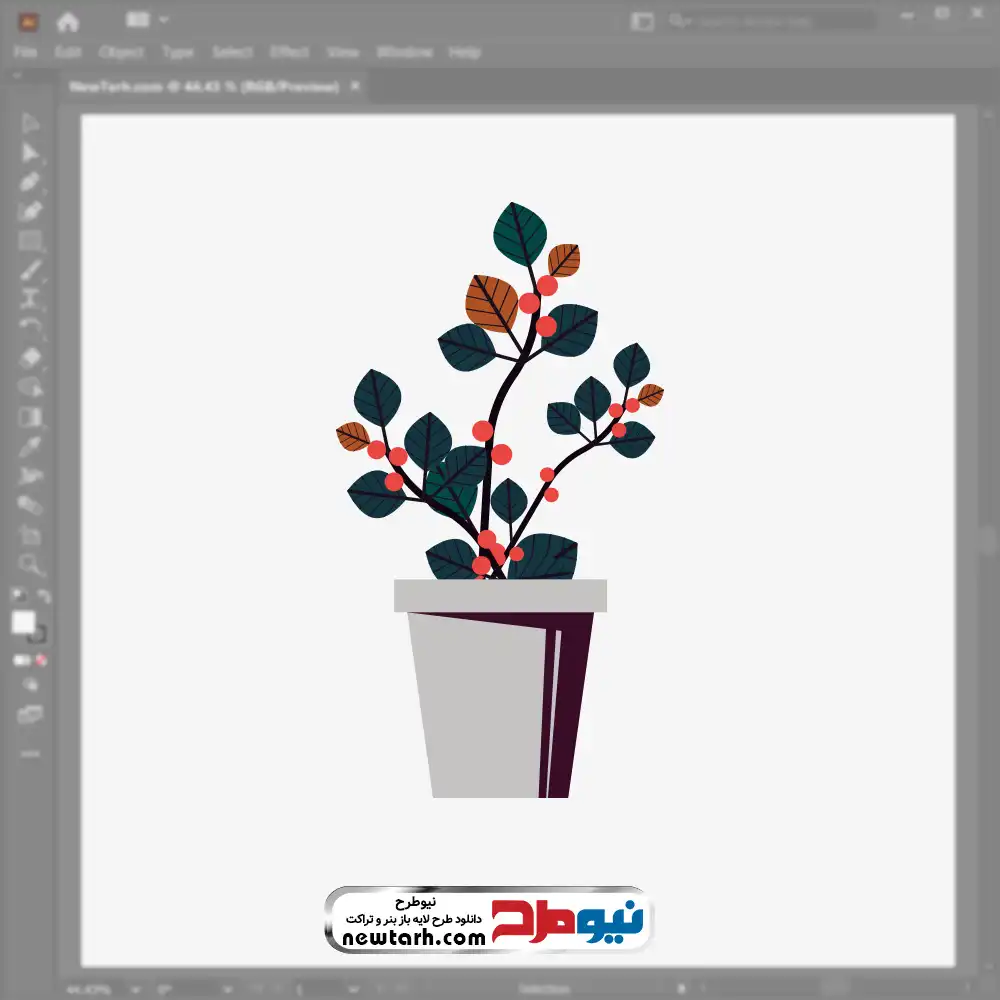Select the Direct Selection tool
1000x1000 pixels.
pos(30,153)
